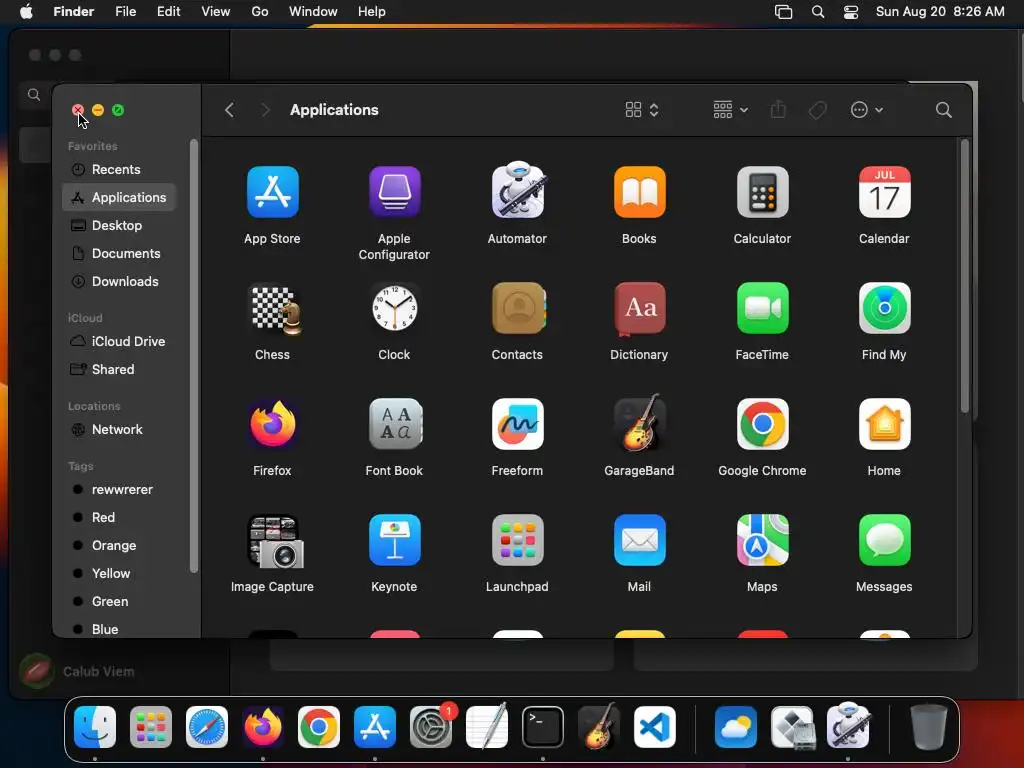The height and width of the screenshot is (768, 1024).
Task: Select Recents in the sidebar
Action: tap(119, 169)
